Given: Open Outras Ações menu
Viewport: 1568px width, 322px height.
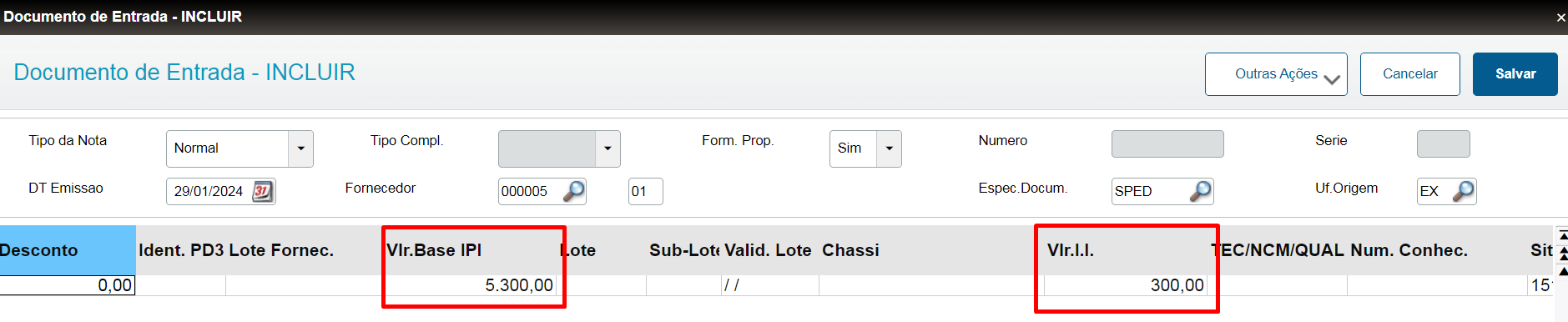Looking at the screenshot, I should pyautogui.click(x=1276, y=74).
